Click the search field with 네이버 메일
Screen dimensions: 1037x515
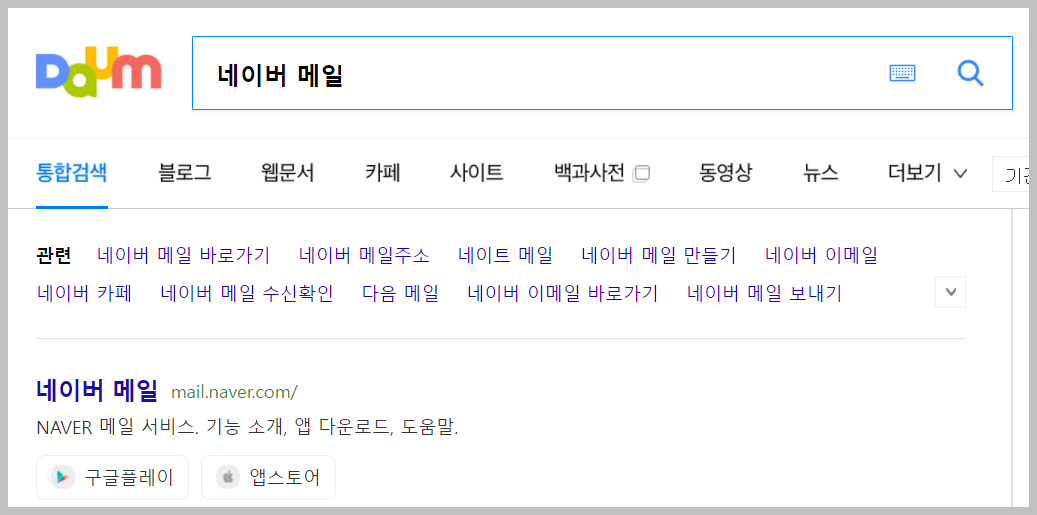point(602,73)
